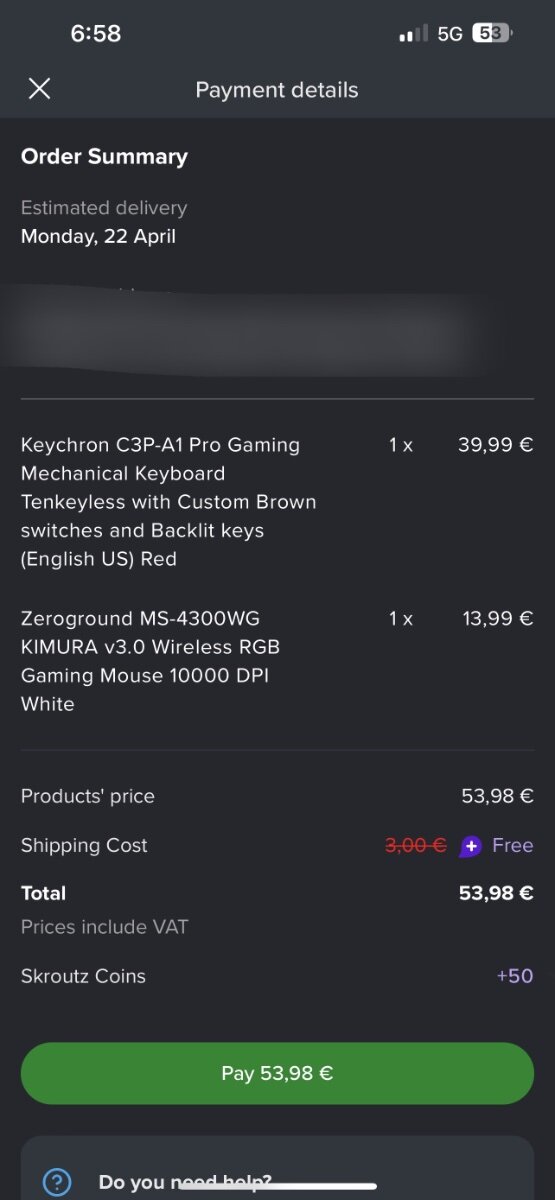Screen dimensions: 555x1200
Task: Tap the Total 53,98 € amount
Action: pyautogui.click(x=496, y=893)
